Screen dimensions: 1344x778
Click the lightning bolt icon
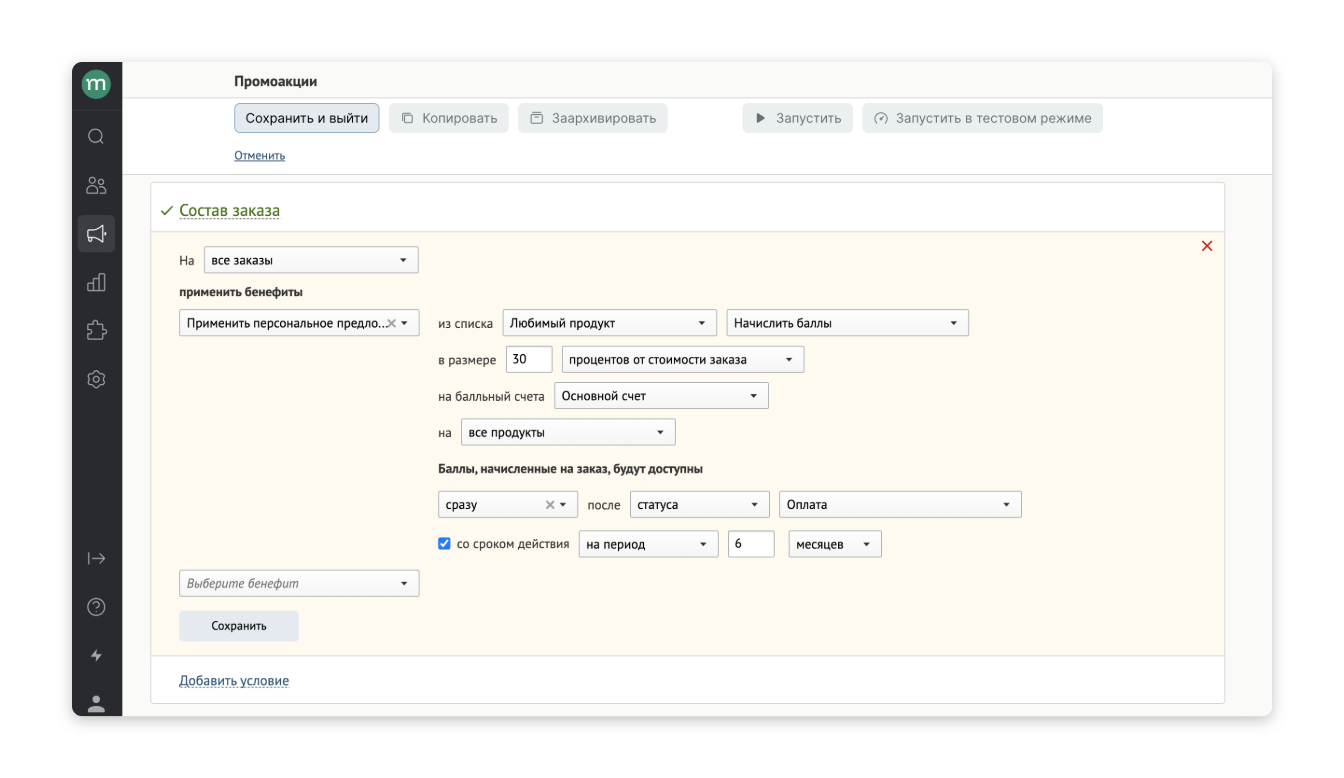tap(96, 655)
